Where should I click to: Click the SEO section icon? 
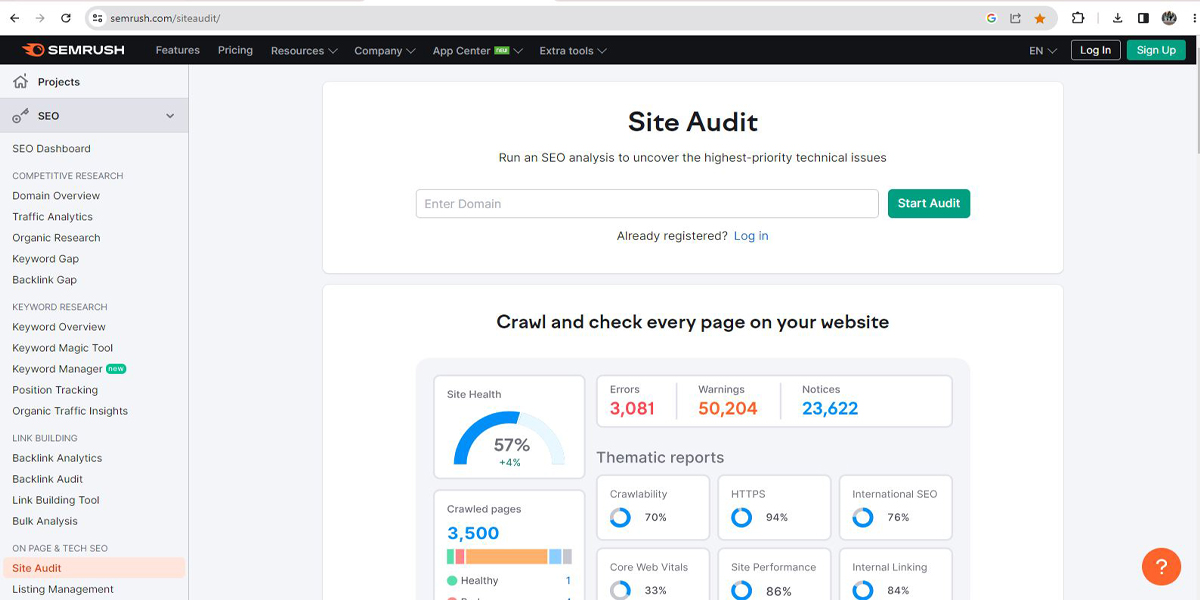[x=20, y=116]
